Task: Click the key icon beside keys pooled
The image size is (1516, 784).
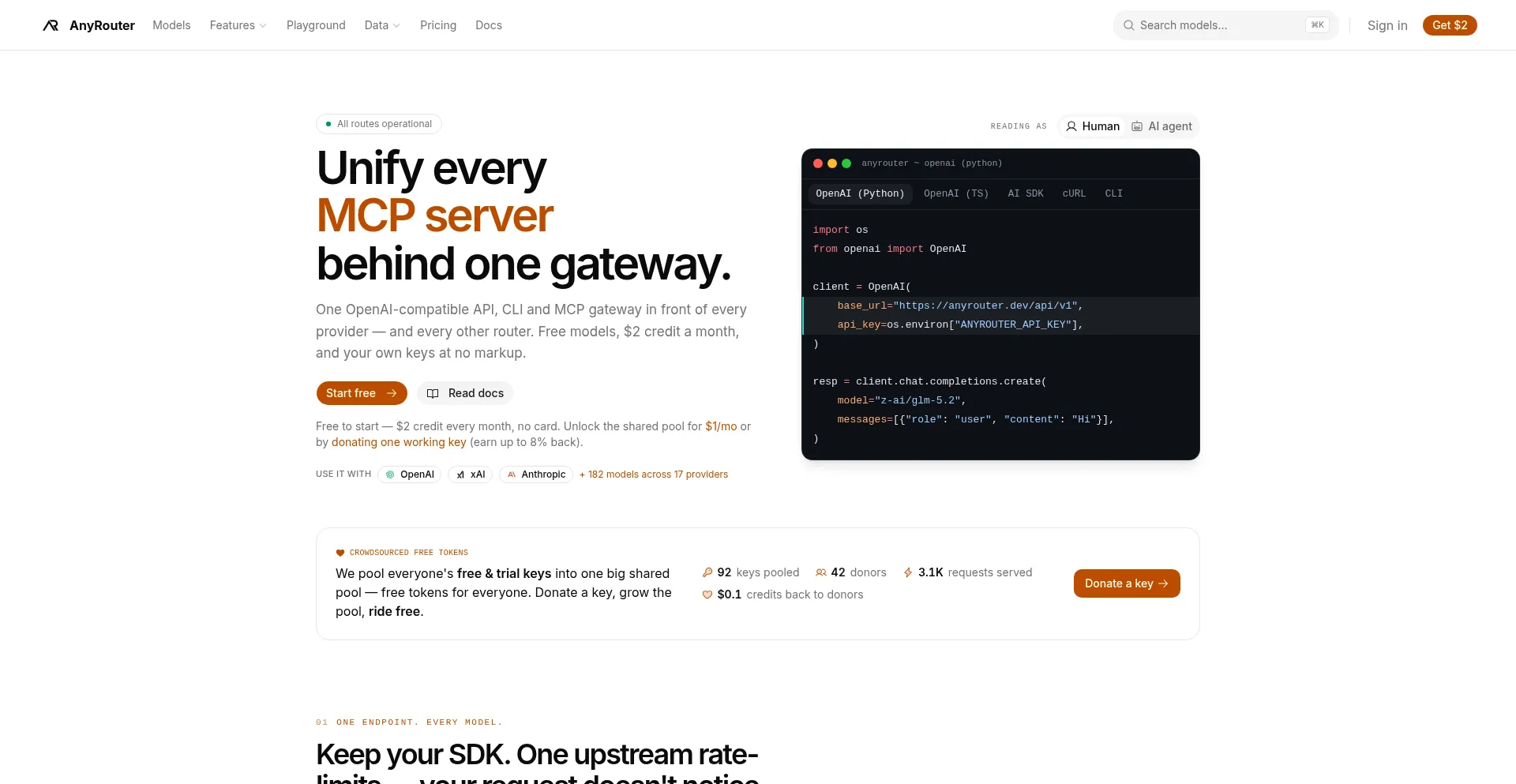Action: tap(707, 572)
